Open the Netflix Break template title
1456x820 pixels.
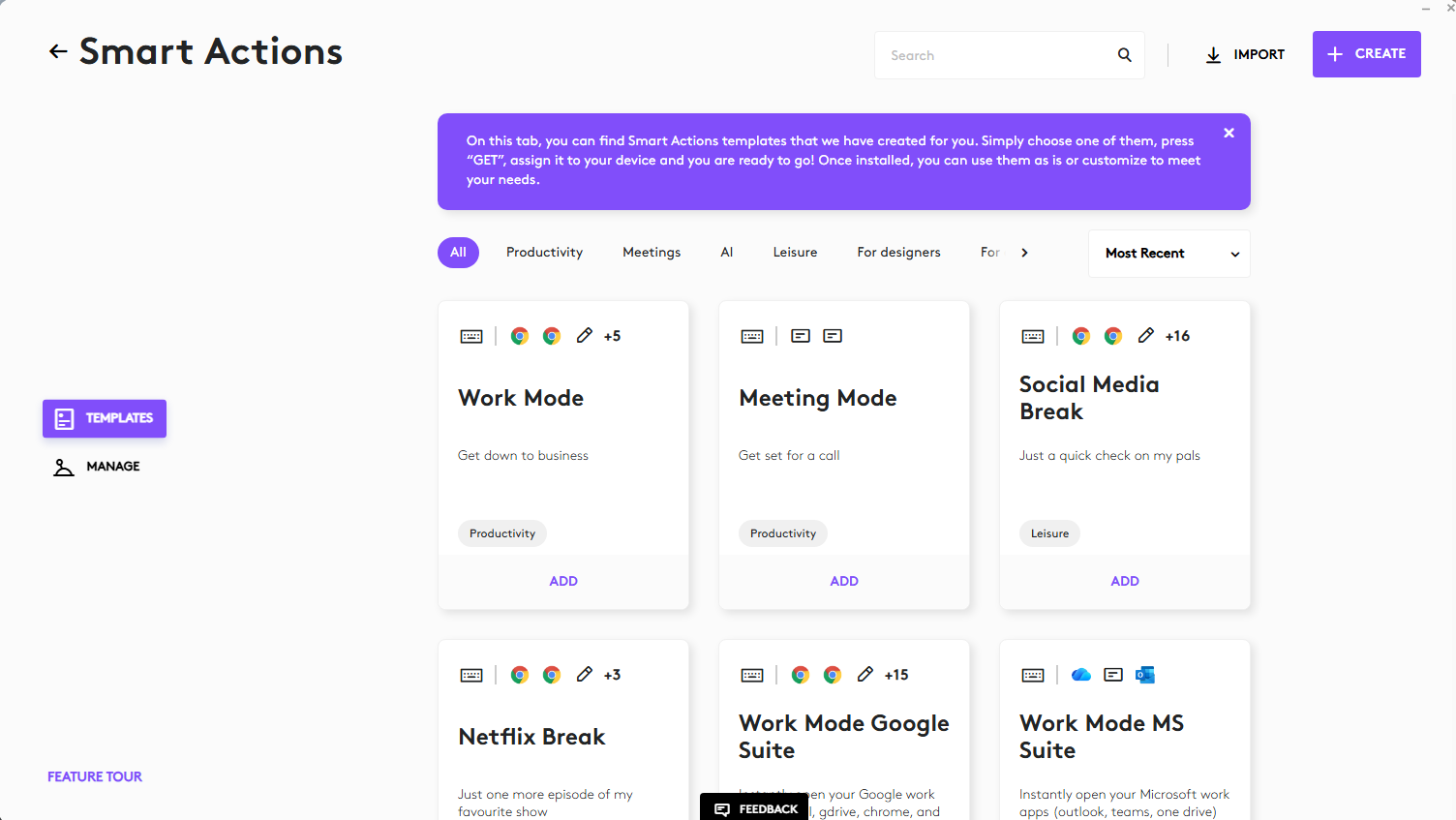pos(531,737)
